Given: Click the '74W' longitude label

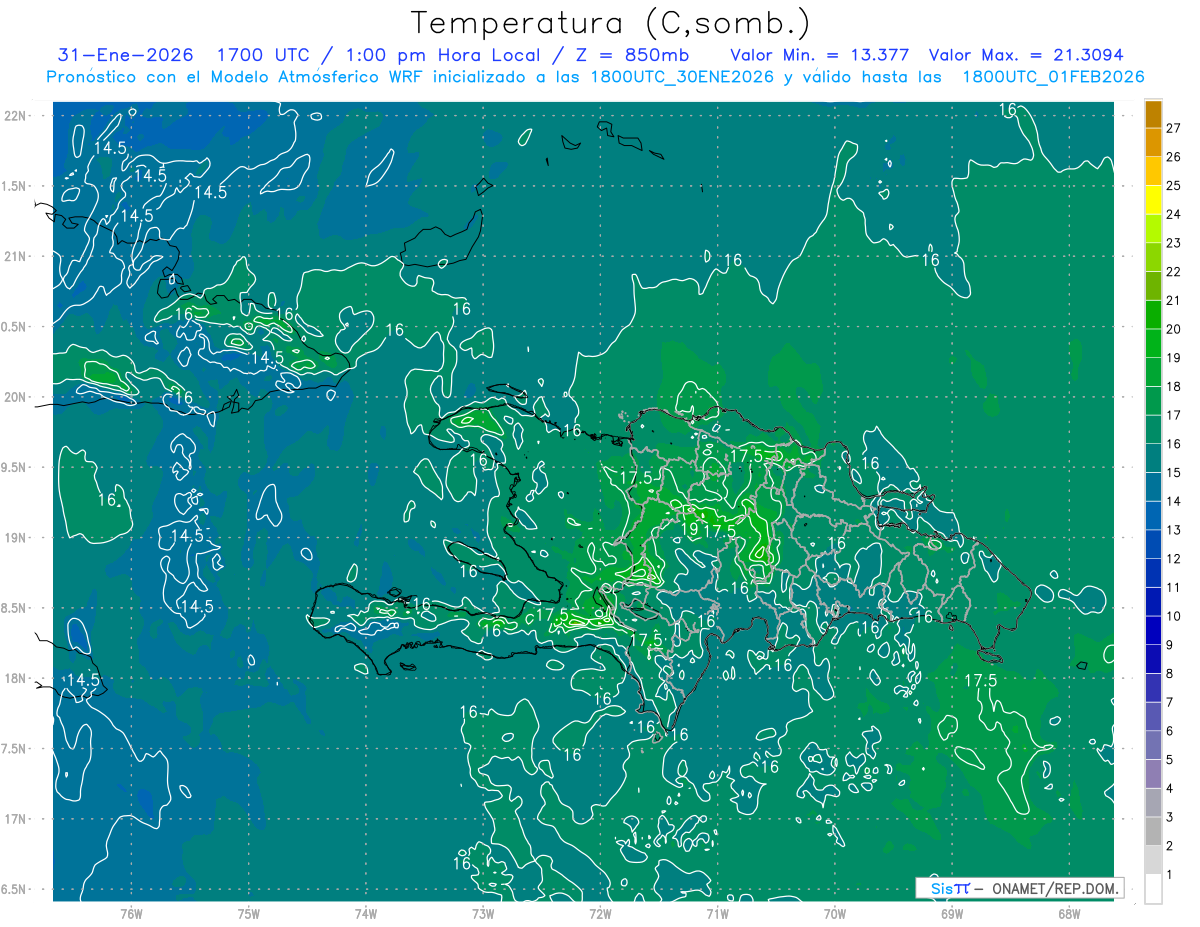Looking at the screenshot, I should [x=365, y=914].
